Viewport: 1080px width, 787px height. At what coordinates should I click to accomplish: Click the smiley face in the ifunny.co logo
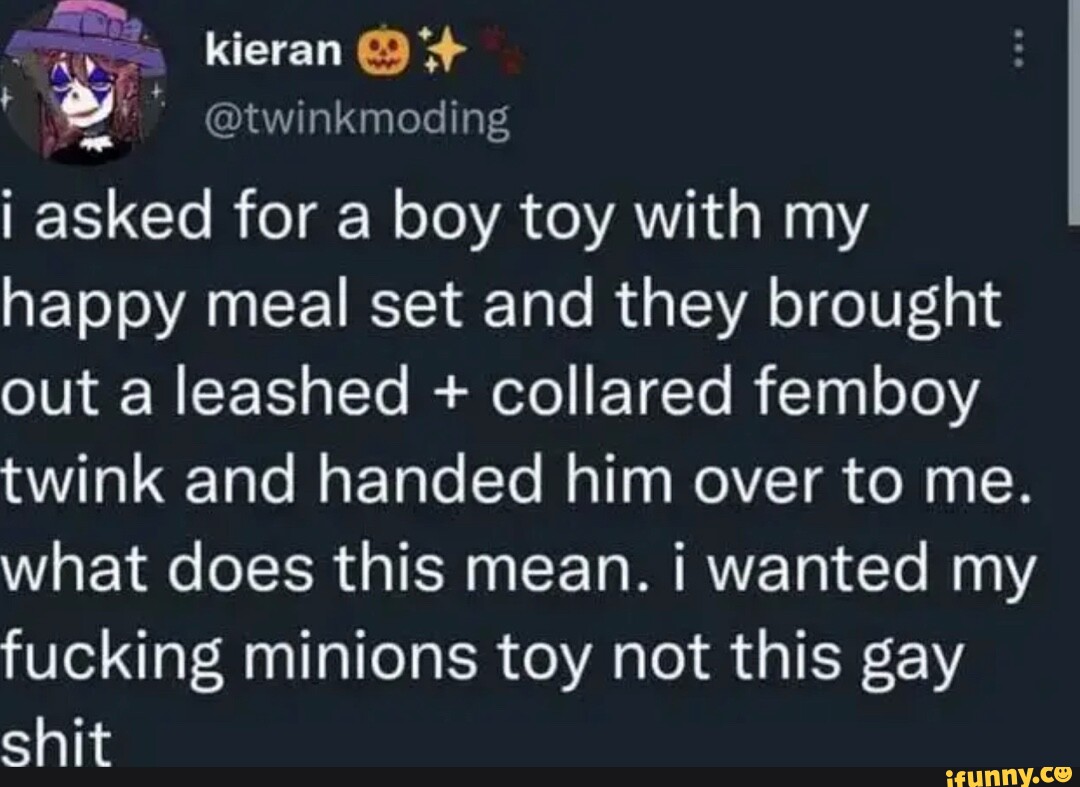click(x=1062, y=773)
